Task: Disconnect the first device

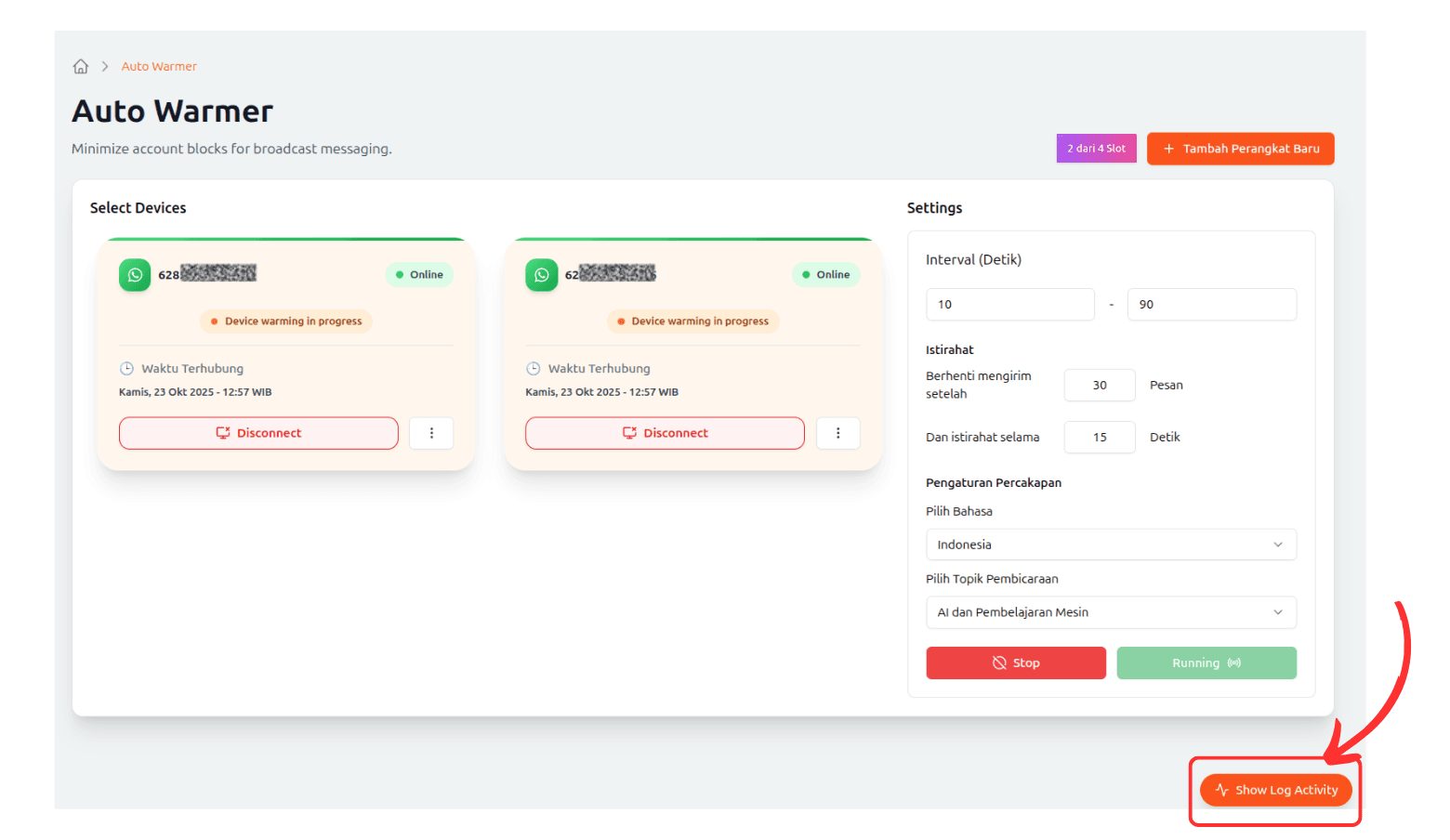Action: (x=258, y=433)
